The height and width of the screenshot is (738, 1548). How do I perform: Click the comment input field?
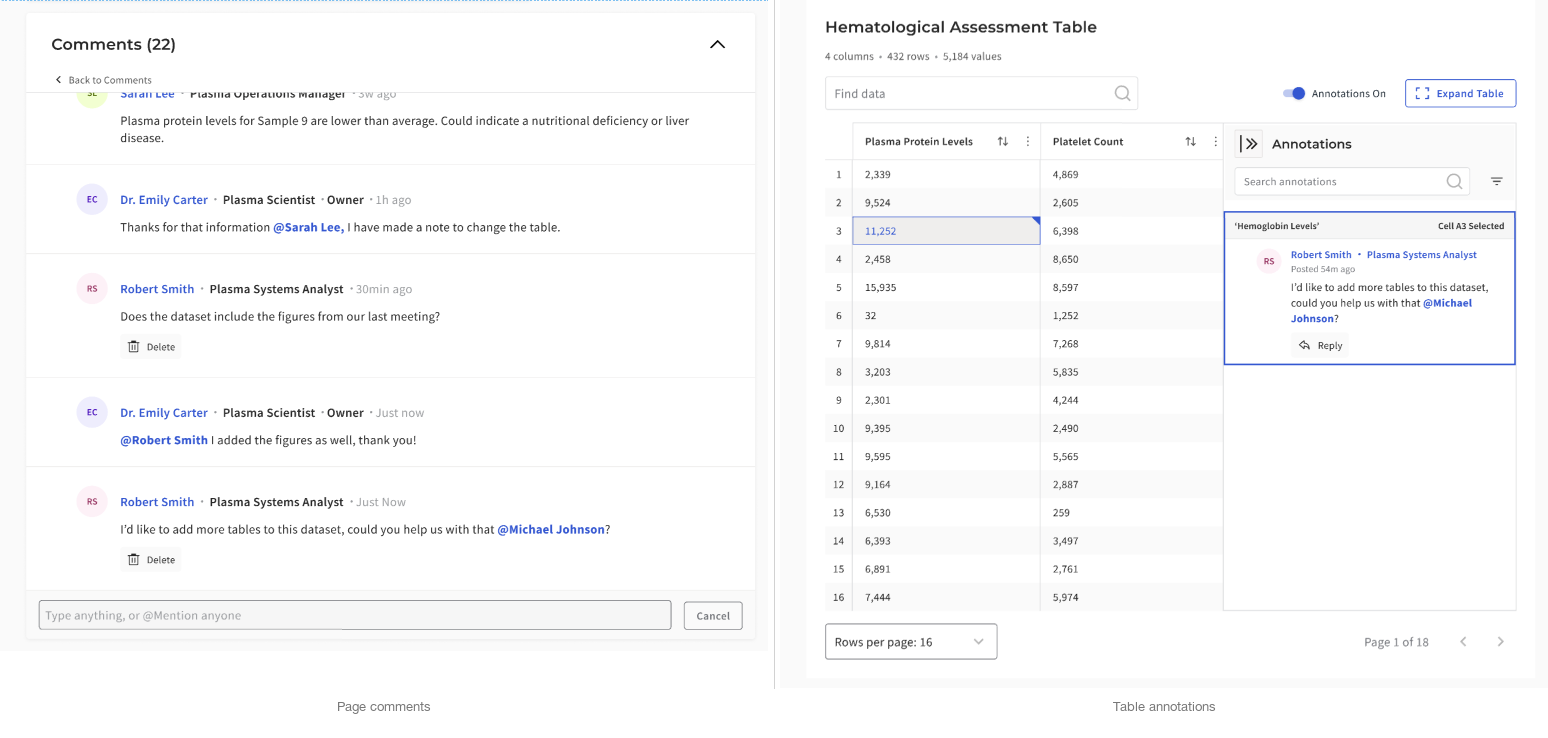click(354, 615)
